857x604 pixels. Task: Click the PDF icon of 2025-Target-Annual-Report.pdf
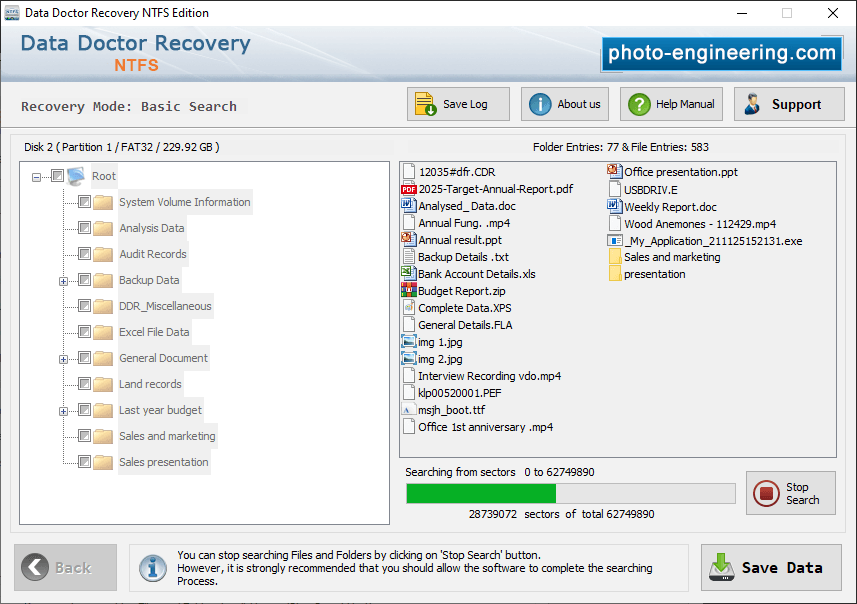(408, 189)
